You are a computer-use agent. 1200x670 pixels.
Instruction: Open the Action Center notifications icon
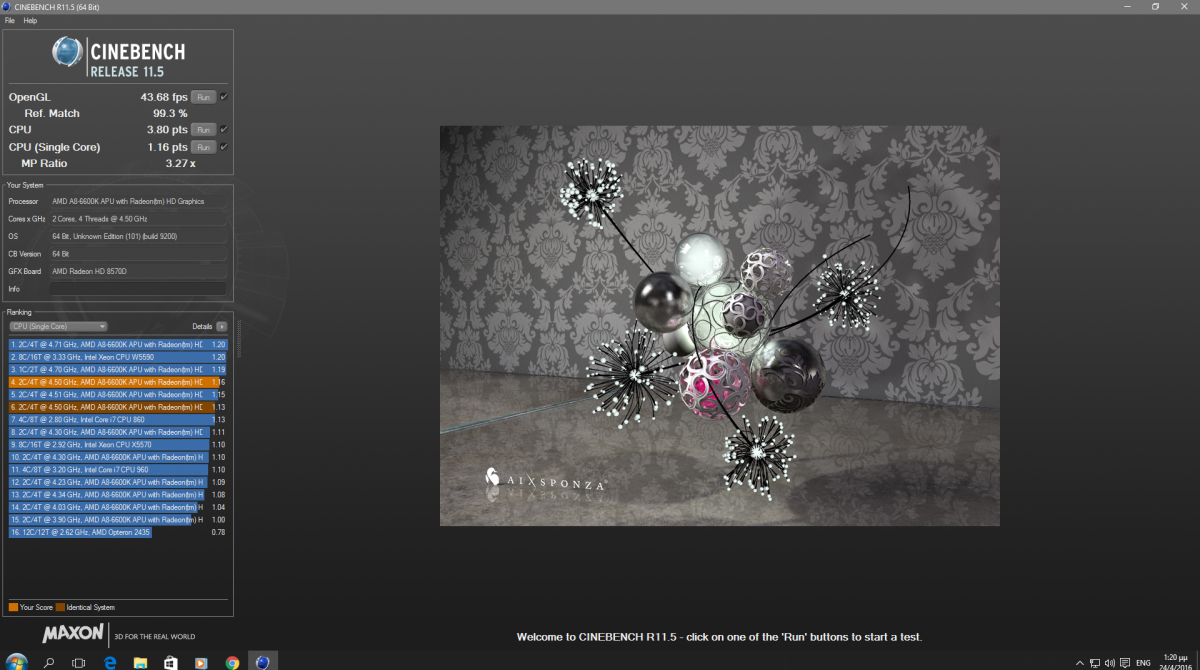click(x=1125, y=662)
